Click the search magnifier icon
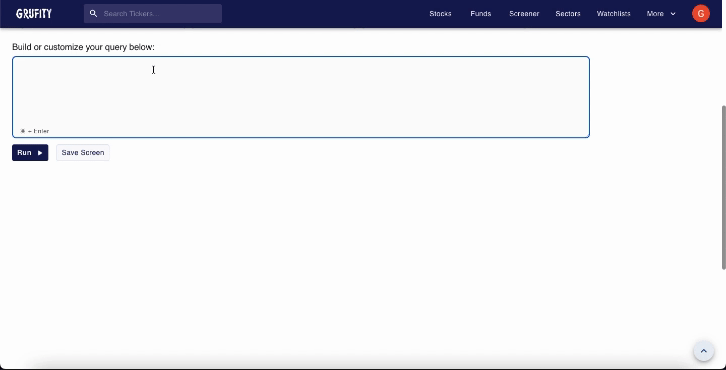 click(94, 13)
